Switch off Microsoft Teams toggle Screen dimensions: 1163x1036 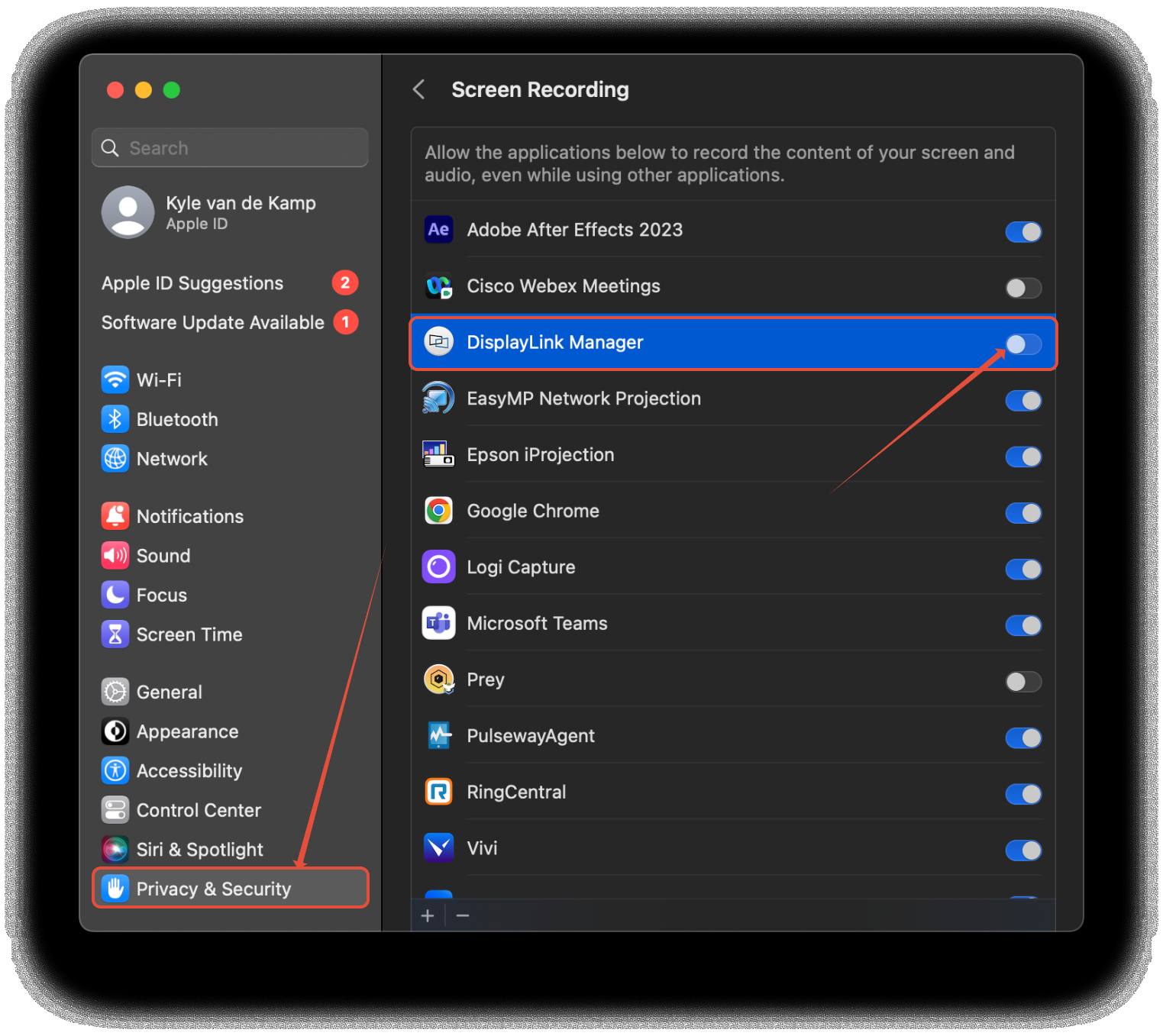(1023, 625)
